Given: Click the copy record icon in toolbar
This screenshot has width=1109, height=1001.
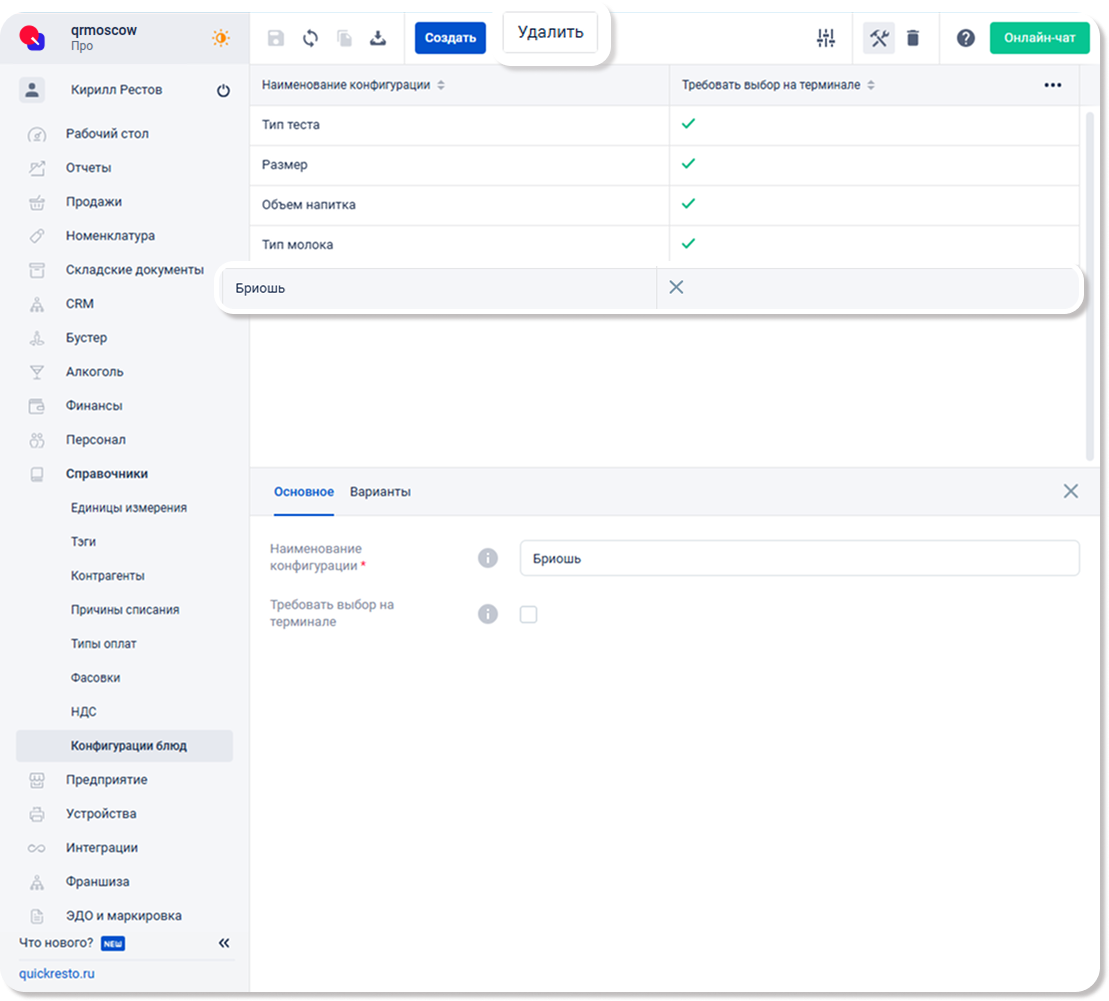Looking at the screenshot, I should point(344,37).
